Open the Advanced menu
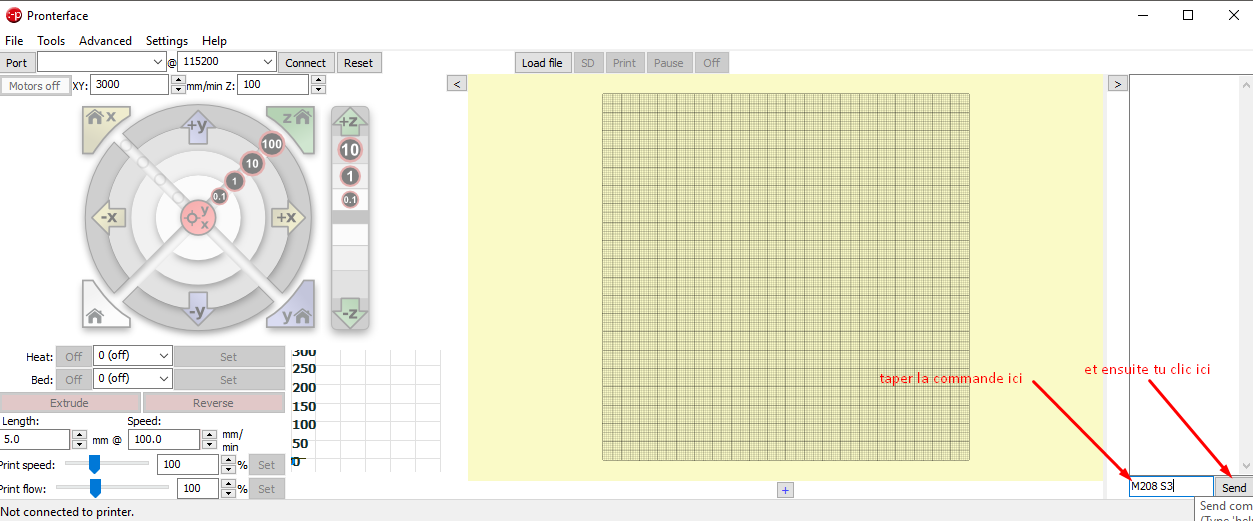Image resolution: width=1253 pixels, height=521 pixels. click(105, 41)
